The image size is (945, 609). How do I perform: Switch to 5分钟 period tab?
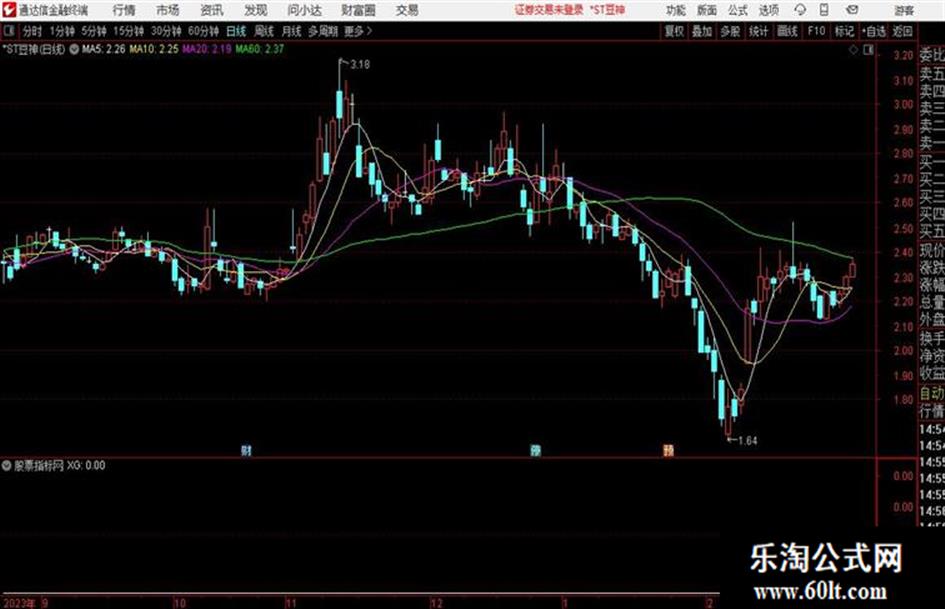(x=93, y=31)
